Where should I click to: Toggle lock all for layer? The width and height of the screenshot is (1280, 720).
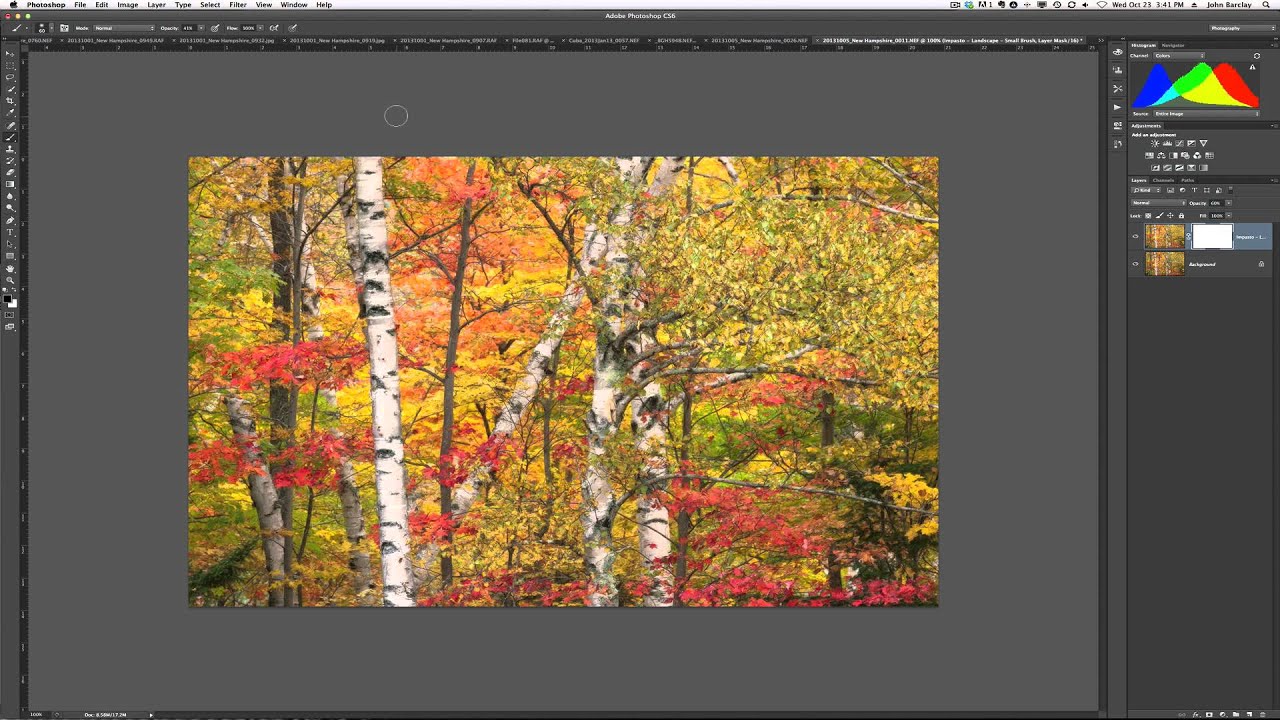click(x=1181, y=215)
